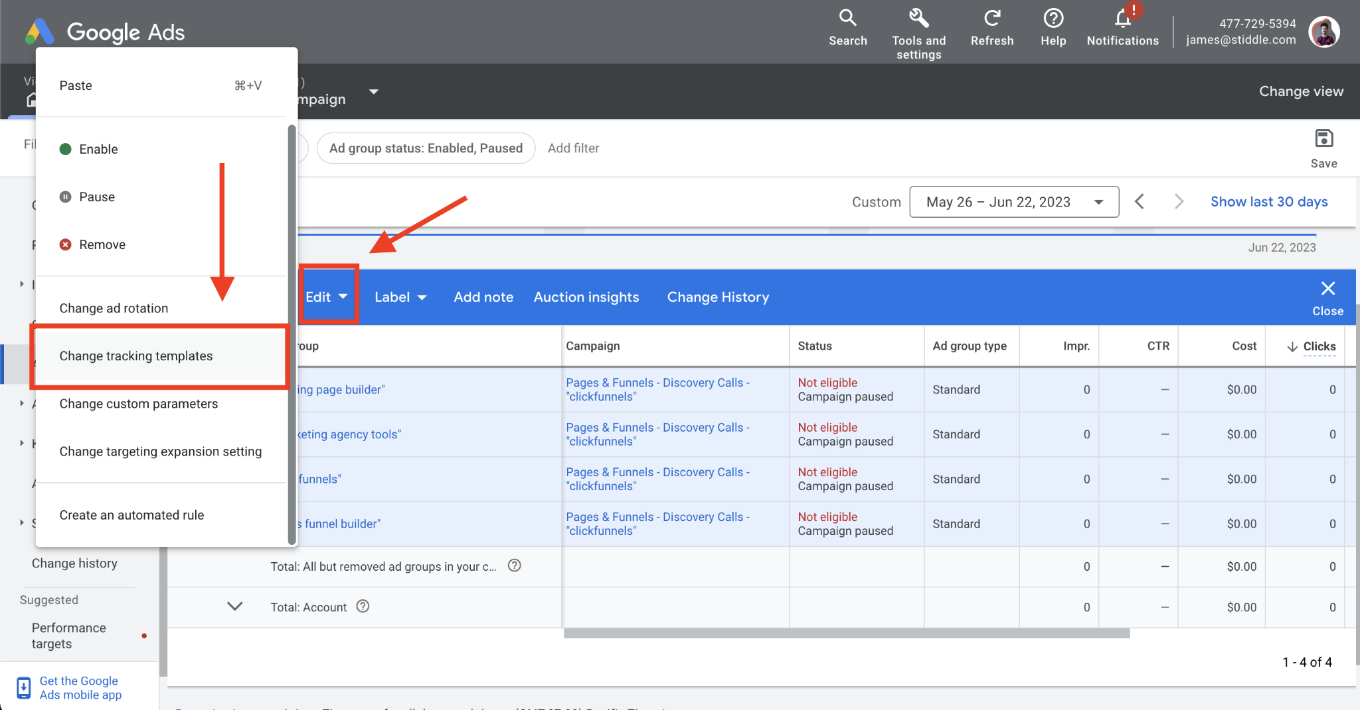The image size is (1362, 720).
Task: Click the user profile avatar
Action: (1324, 32)
